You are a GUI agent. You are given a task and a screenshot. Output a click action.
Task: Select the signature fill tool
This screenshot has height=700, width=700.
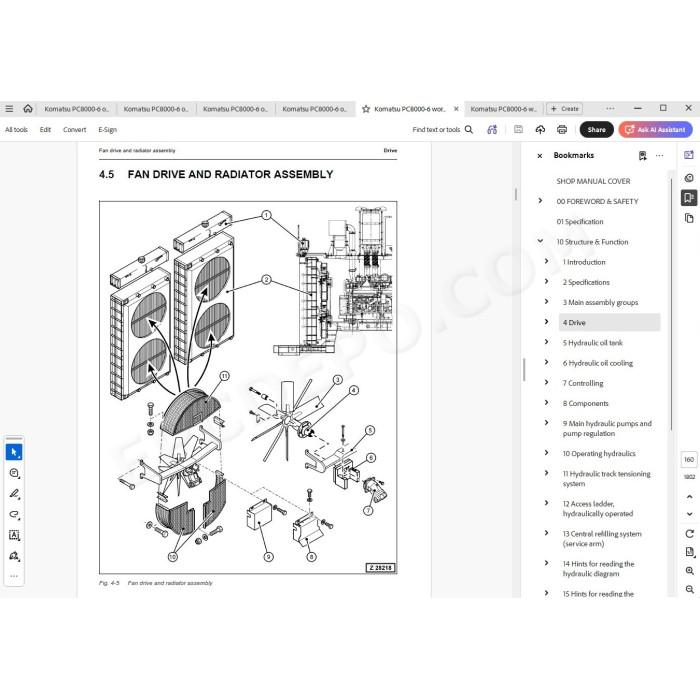pyautogui.click(x=14, y=556)
